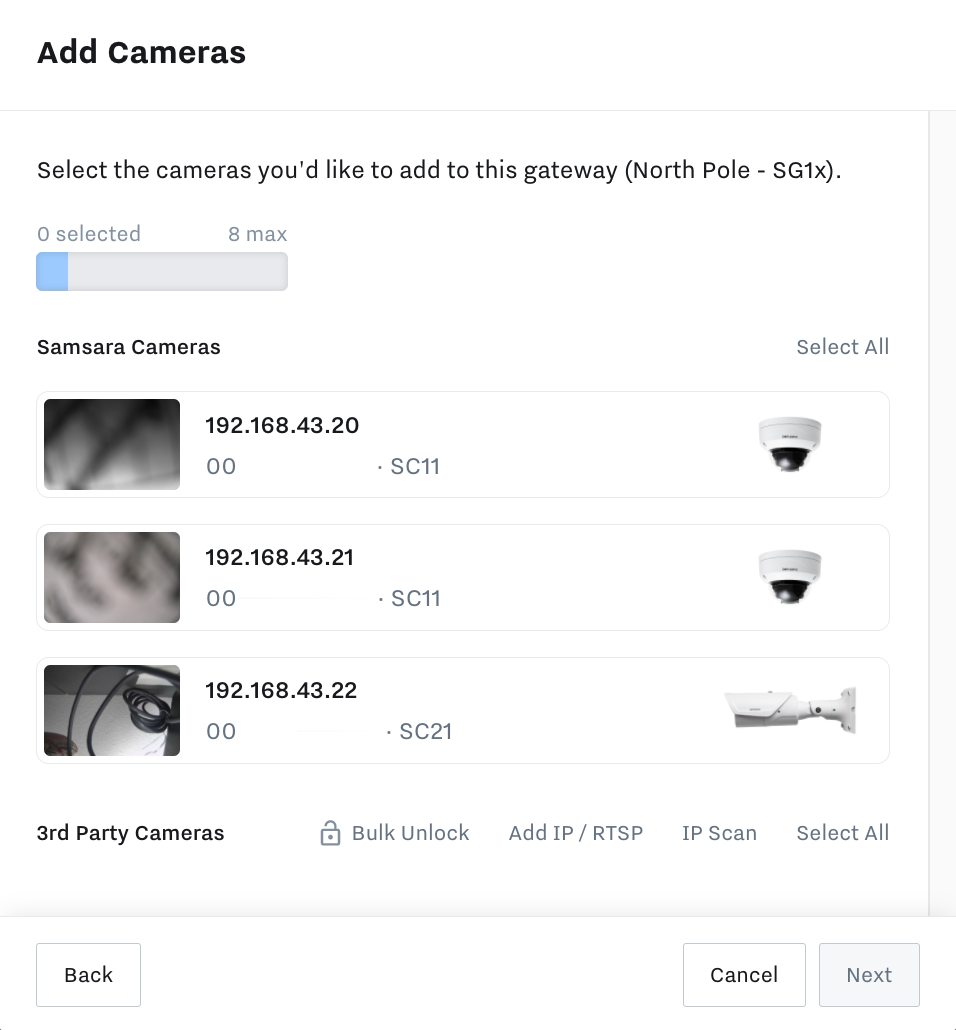Click the '0 selected' counter text
The height and width of the screenshot is (1030, 956).
[89, 234]
